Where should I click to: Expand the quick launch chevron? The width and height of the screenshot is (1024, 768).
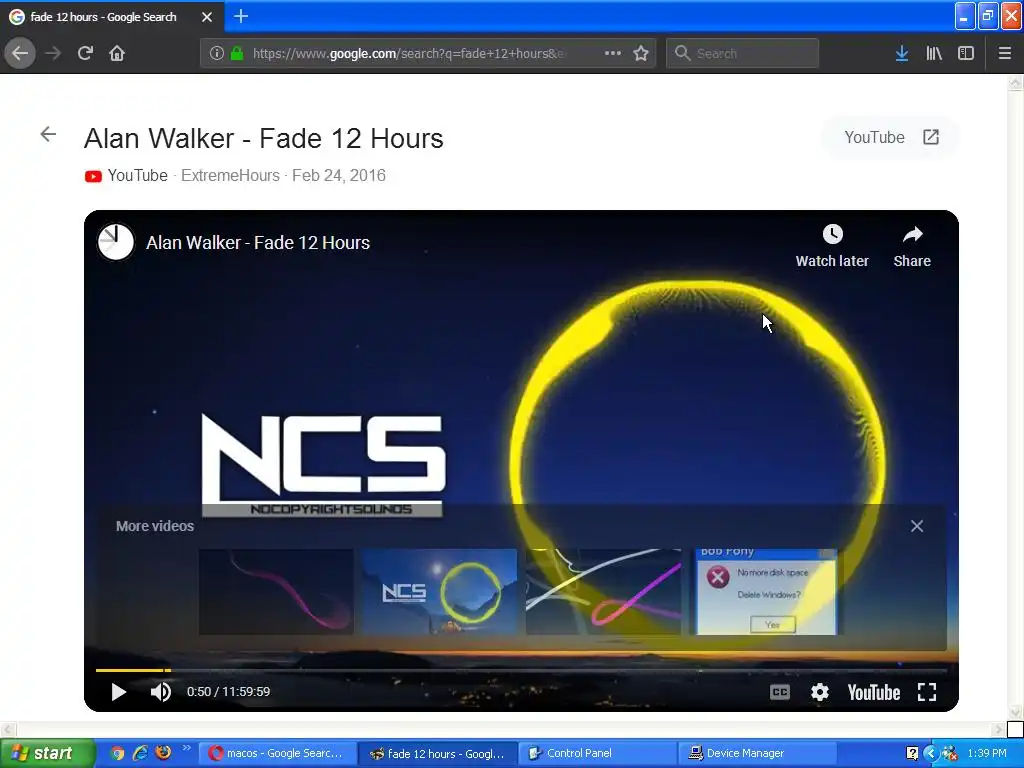(186, 748)
